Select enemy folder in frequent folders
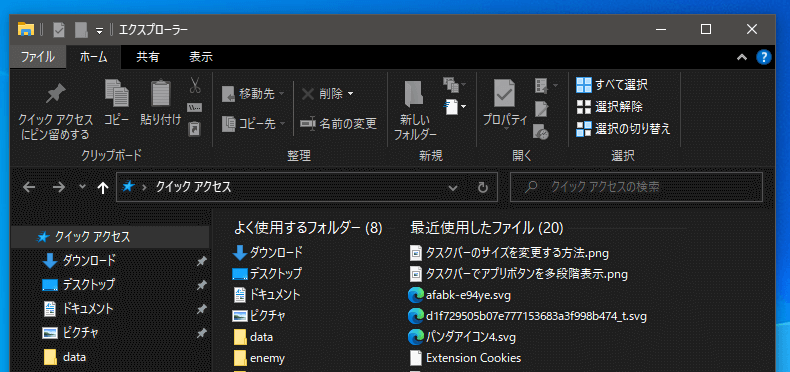 (x=259, y=358)
